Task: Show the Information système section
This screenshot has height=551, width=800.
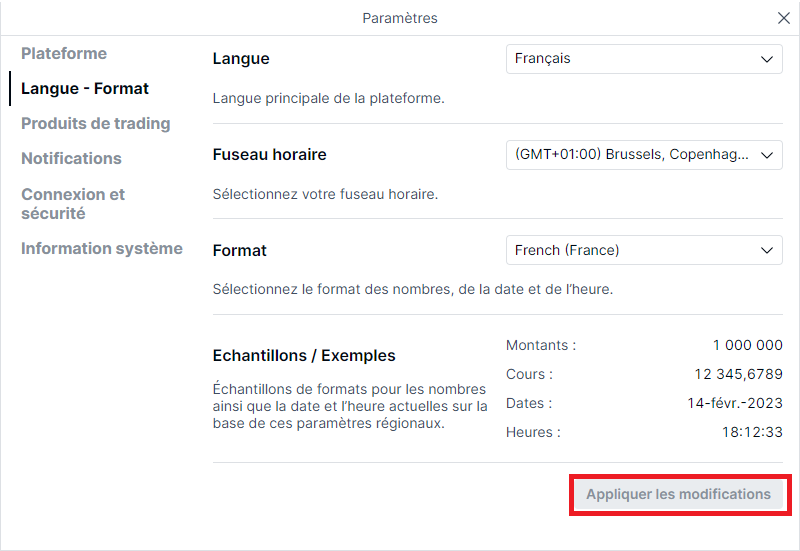Action: [102, 248]
